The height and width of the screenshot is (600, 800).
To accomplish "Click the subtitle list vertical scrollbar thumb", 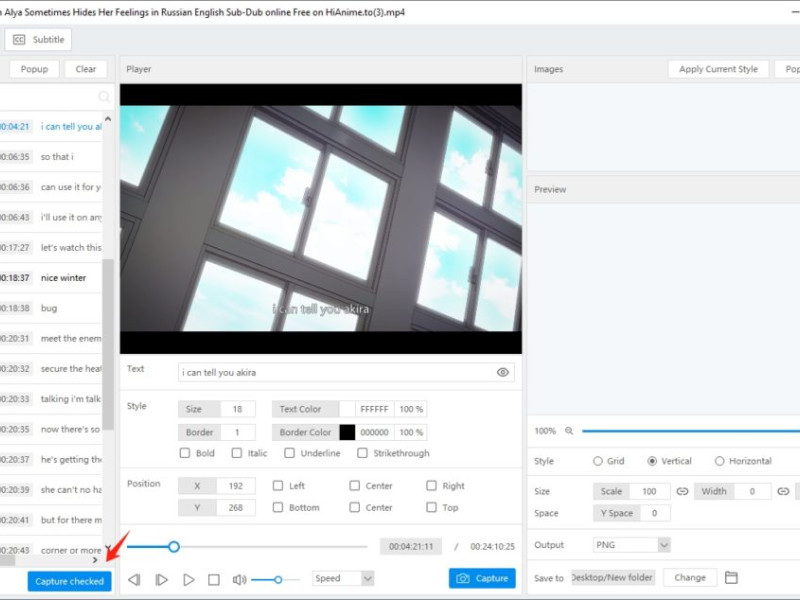I will (108, 344).
